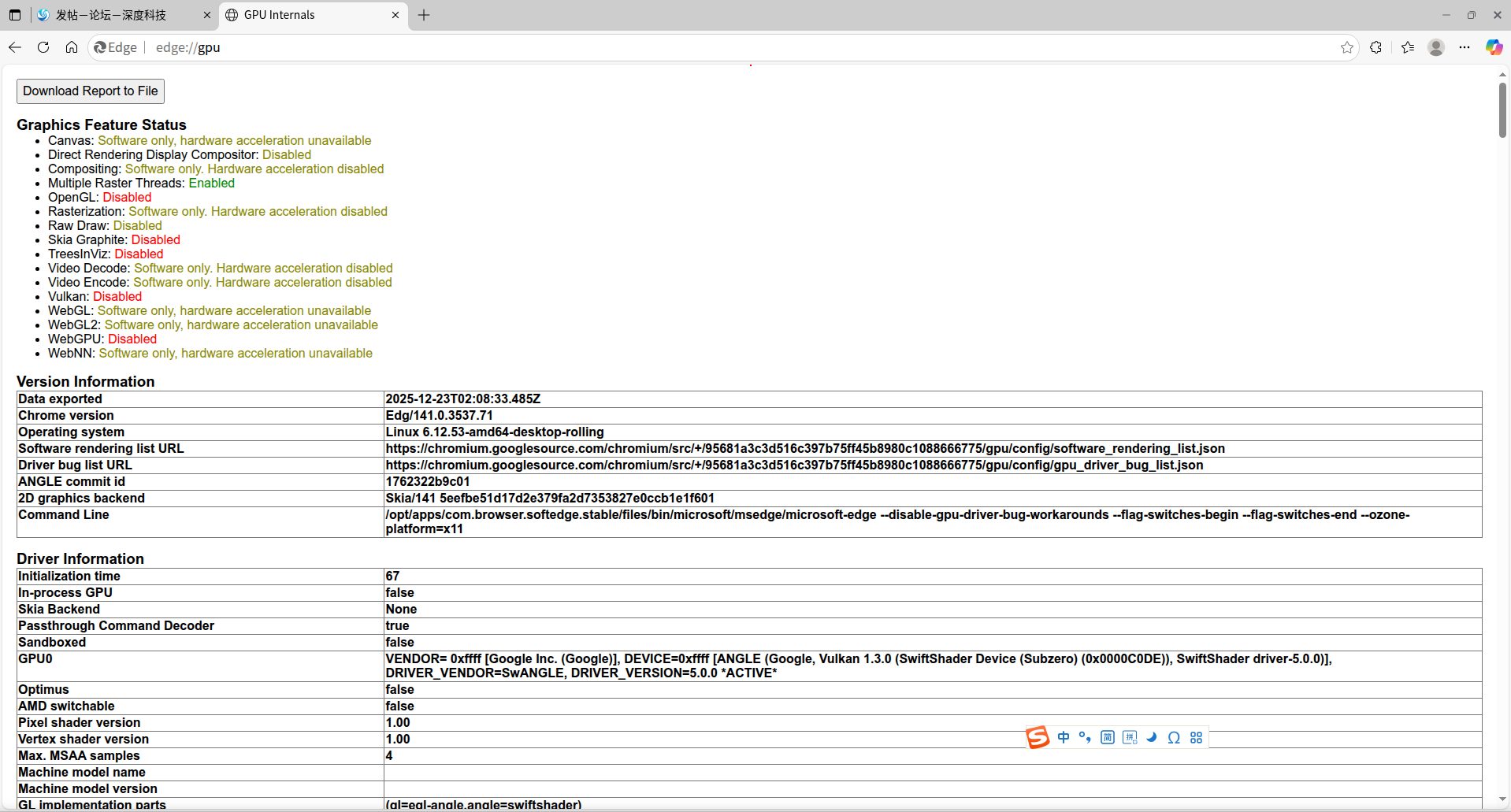
Task: Show the Favorites list panel
Action: click(x=1408, y=47)
